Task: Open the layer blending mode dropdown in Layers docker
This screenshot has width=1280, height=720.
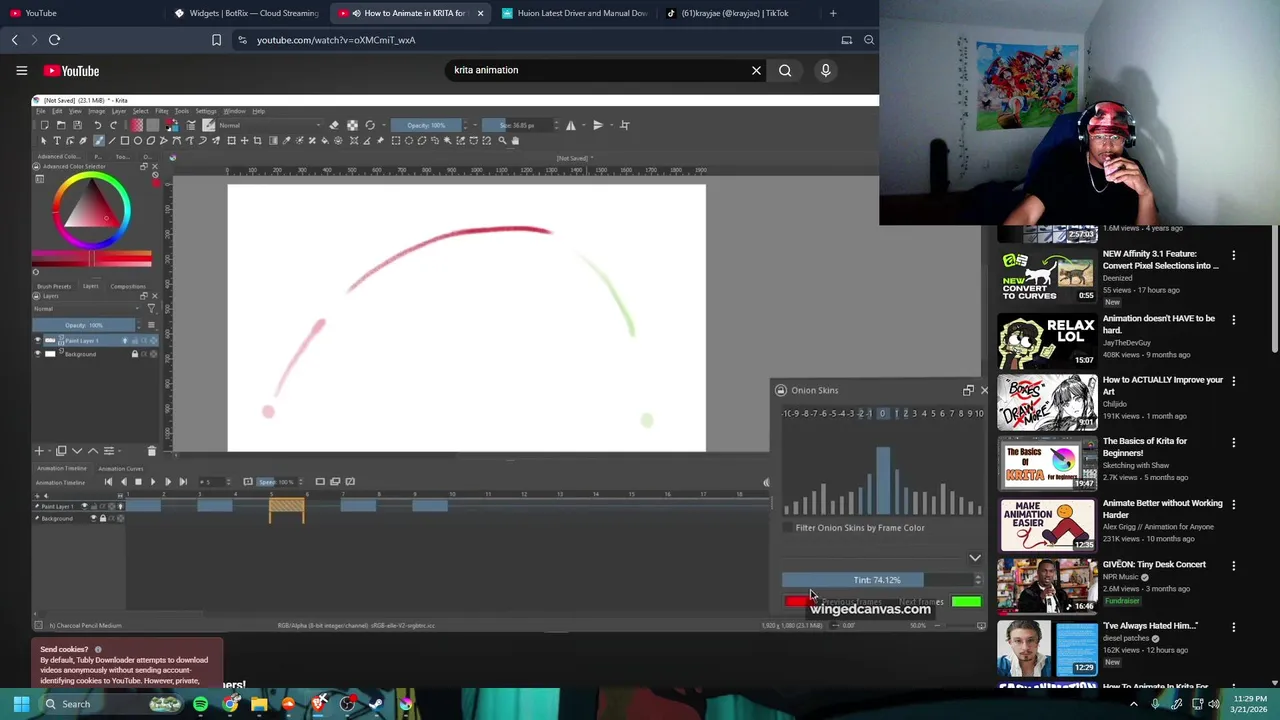Action: click(x=87, y=309)
